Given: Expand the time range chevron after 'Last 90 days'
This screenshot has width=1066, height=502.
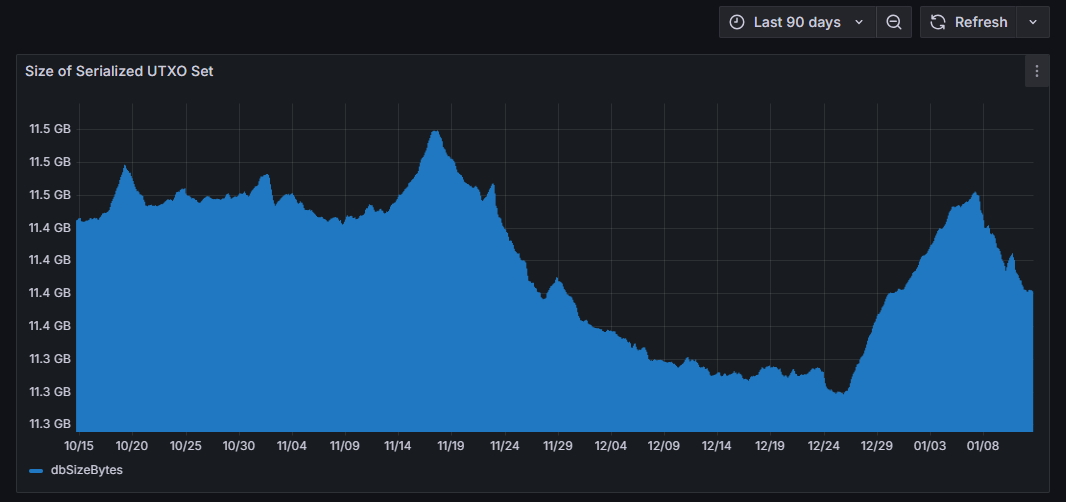Looking at the screenshot, I should coord(859,22).
